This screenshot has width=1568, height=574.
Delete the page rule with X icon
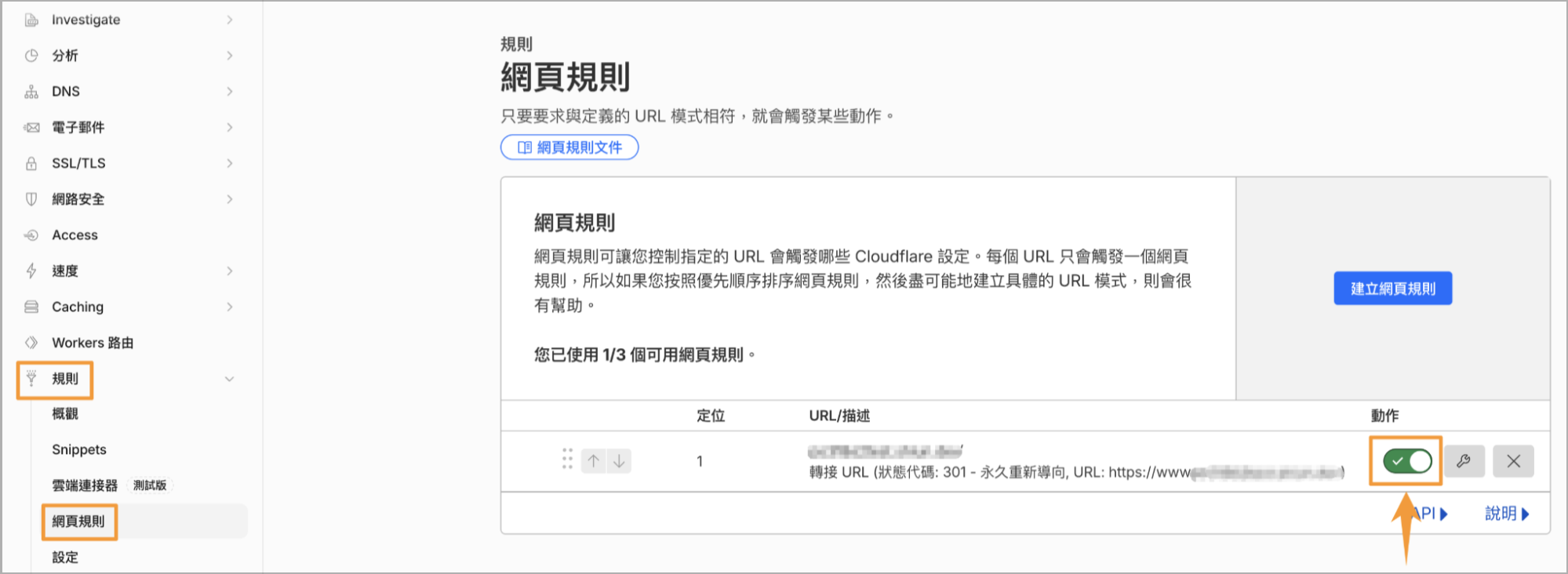[x=1514, y=461]
